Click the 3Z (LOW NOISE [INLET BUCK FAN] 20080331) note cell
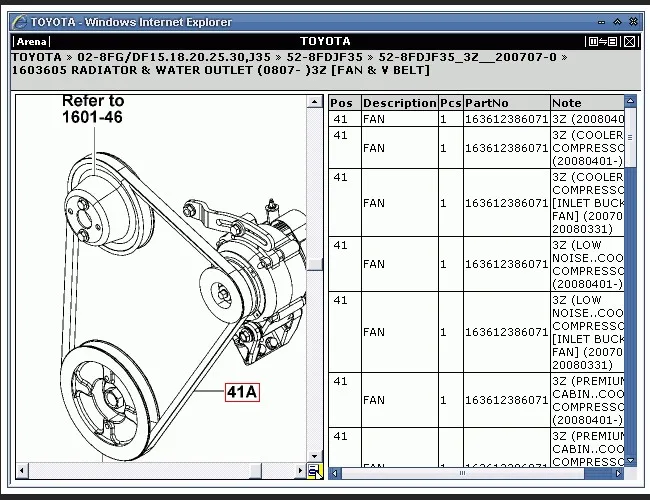Image resolution: width=650 pixels, height=500 pixels. 587,332
